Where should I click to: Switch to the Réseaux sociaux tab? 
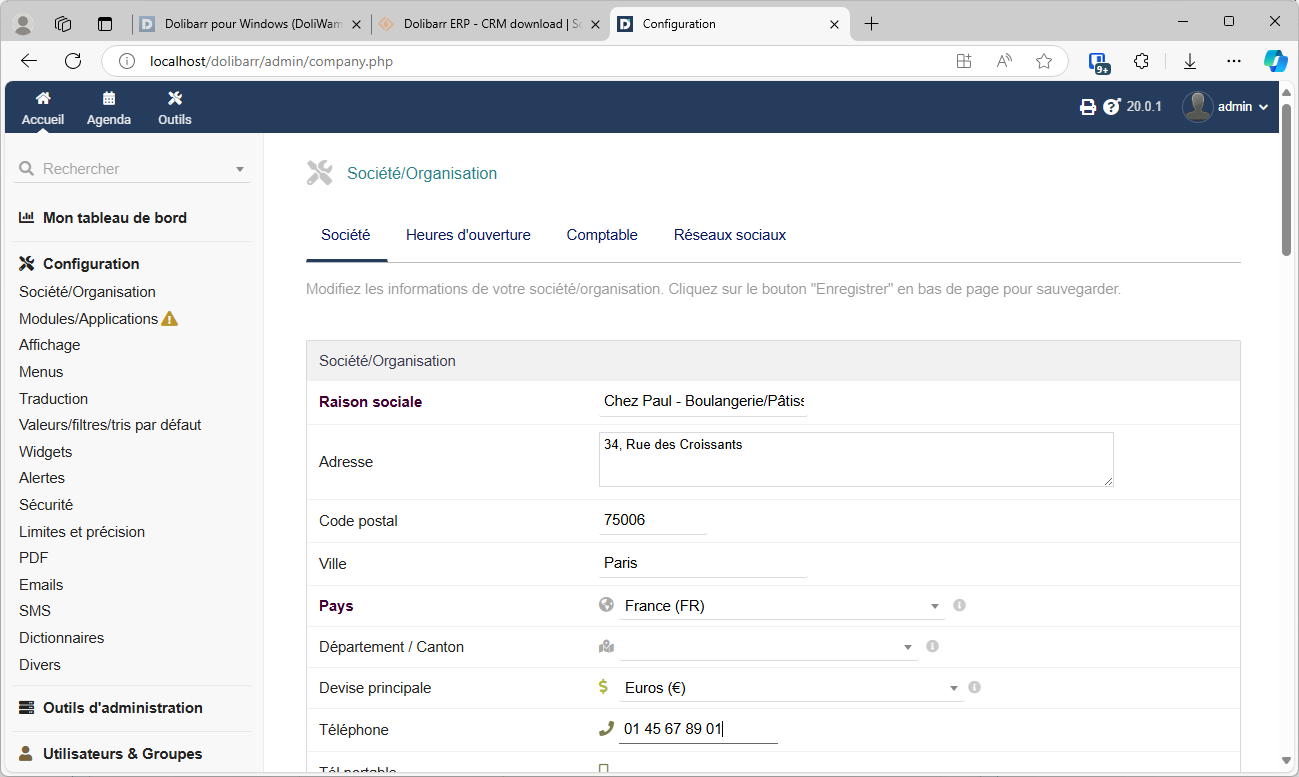tap(729, 235)
